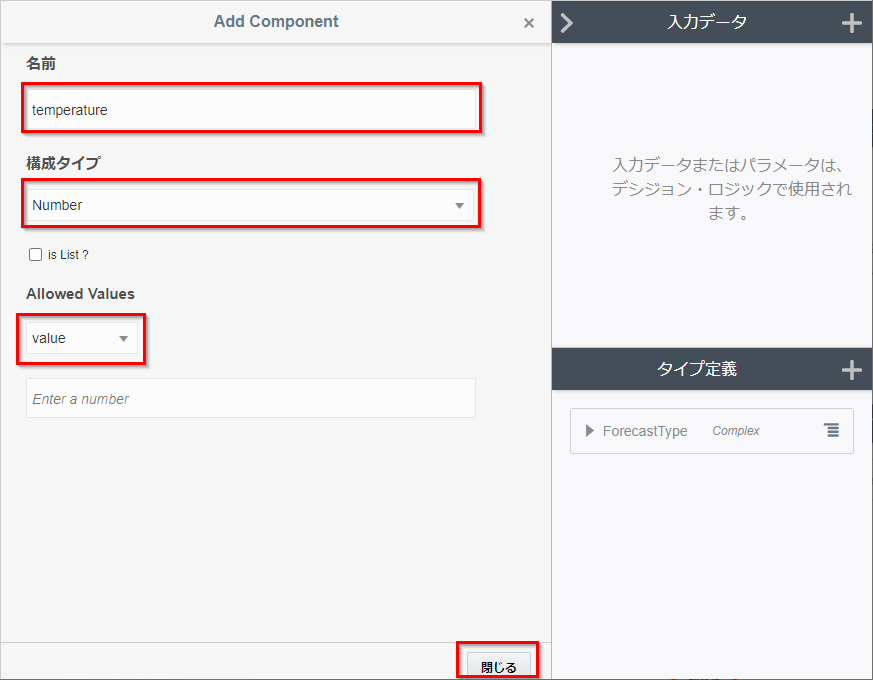Click the plus icon in 入力データ header
This screenshot has width=873, height=680.
pyautogui.click(x=851, y=23)
